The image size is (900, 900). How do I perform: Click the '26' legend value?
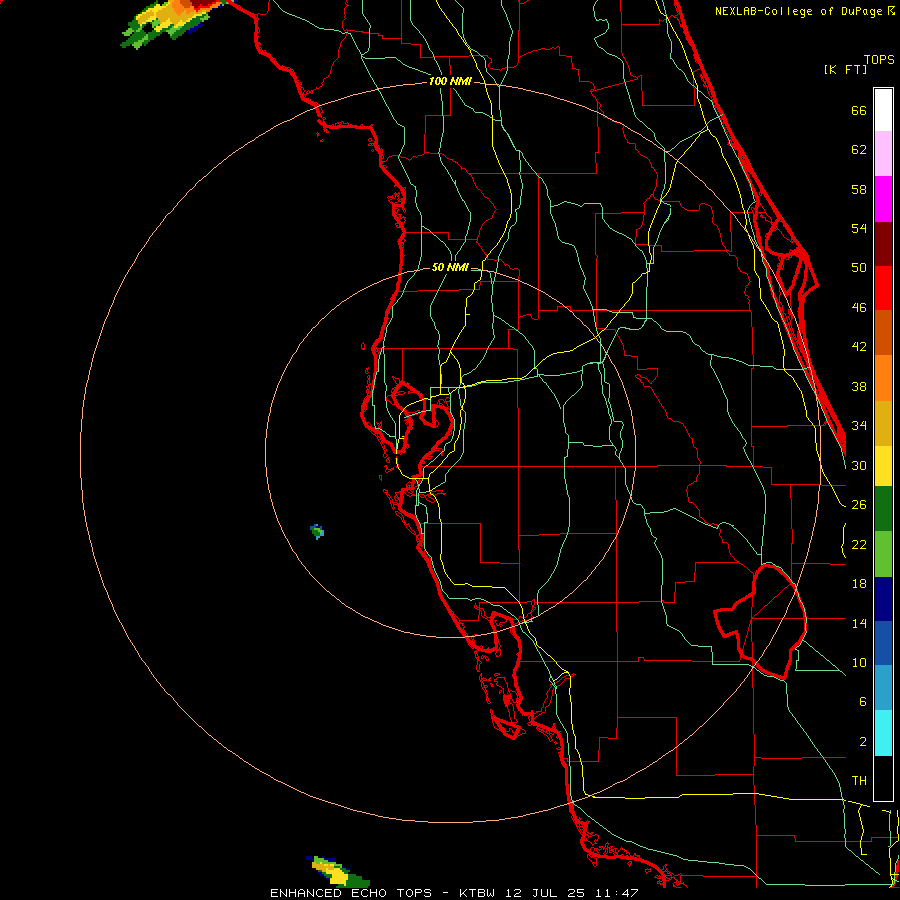pos(859,505)
